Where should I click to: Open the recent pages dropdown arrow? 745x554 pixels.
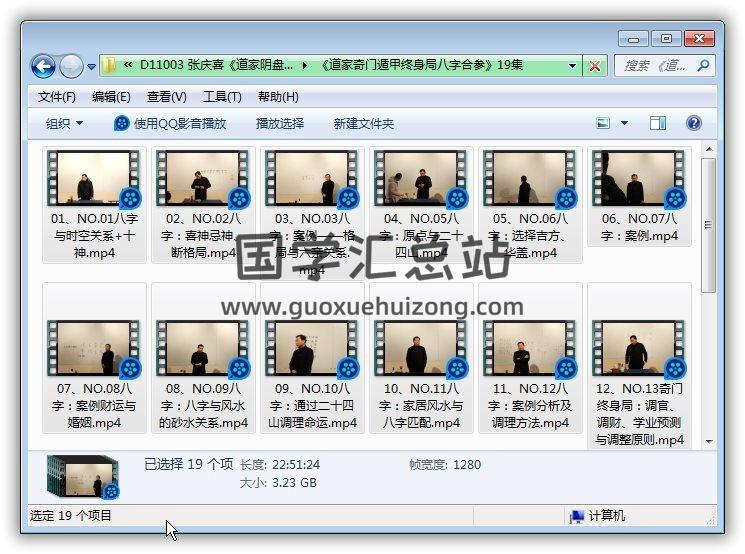click(x=92, y=67)
